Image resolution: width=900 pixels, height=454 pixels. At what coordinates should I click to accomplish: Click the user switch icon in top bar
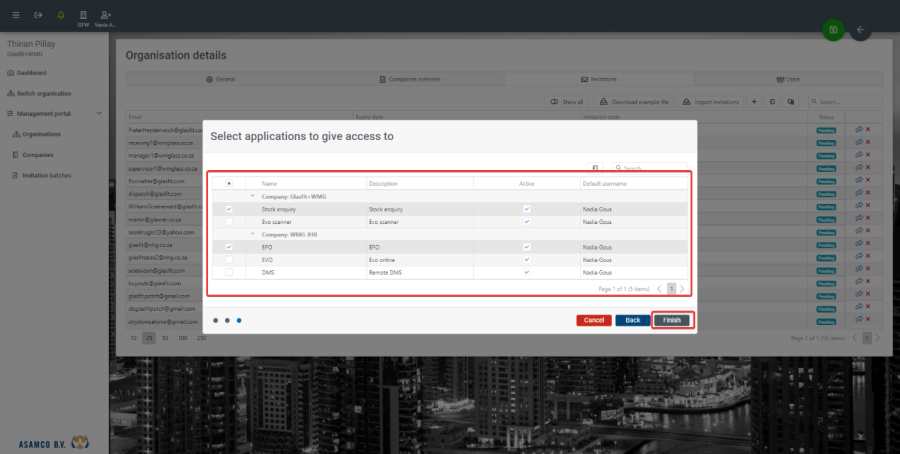106,17
